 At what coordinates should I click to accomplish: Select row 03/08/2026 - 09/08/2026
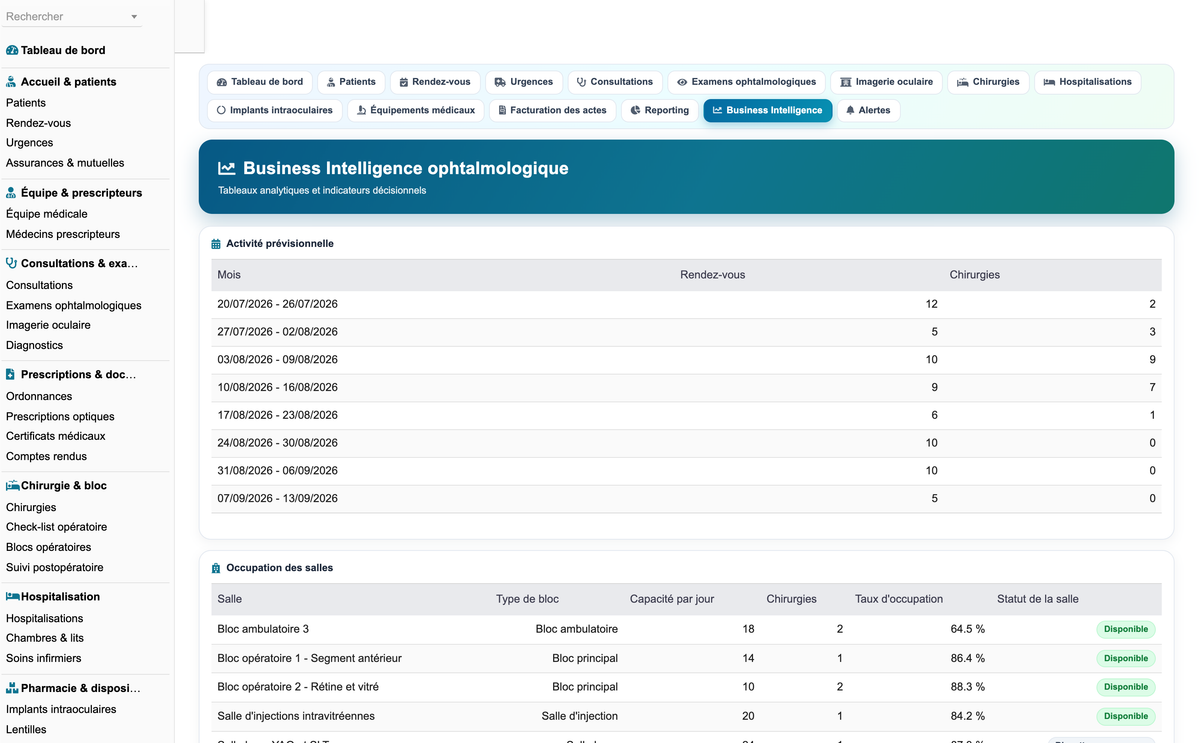[x=686, y=359]
